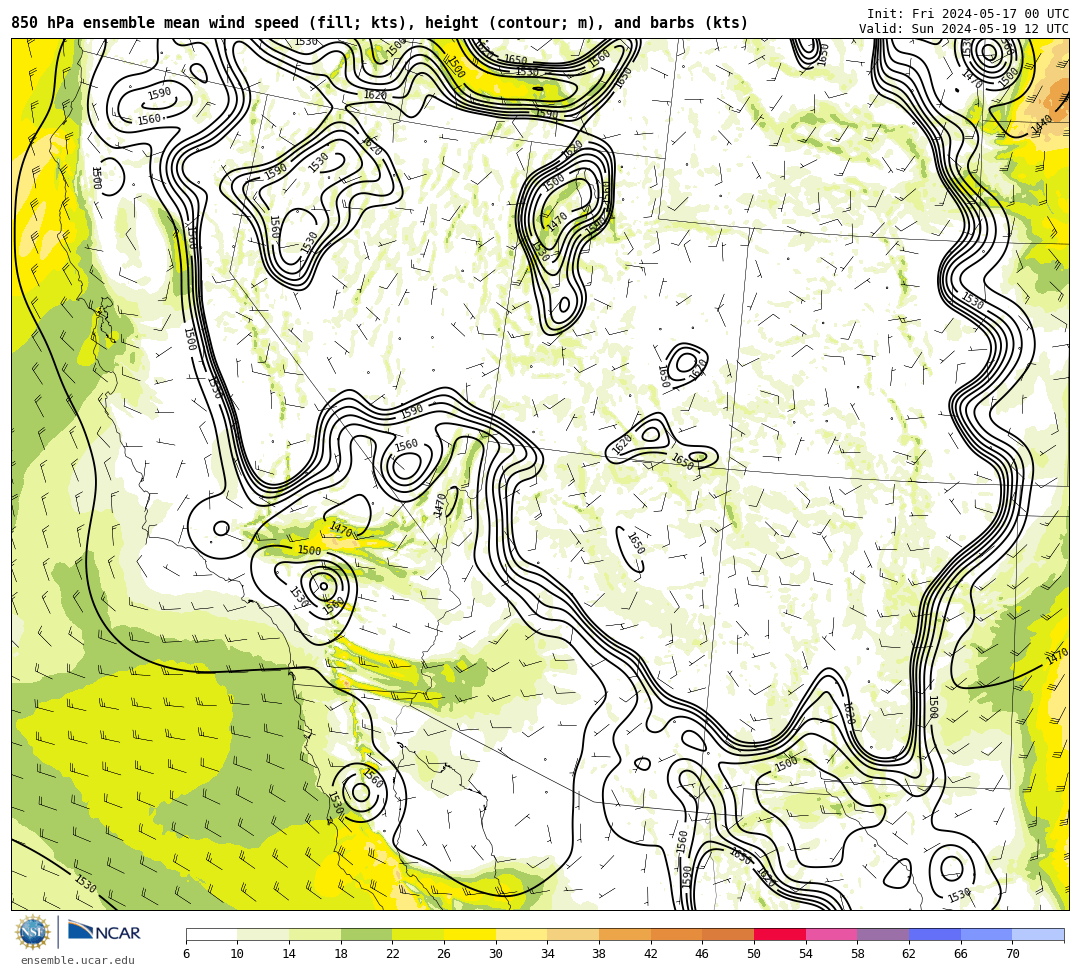The image size is (1080, 973).
Task: Click colorbar tick label 54
Action: (x=806, y=954)
